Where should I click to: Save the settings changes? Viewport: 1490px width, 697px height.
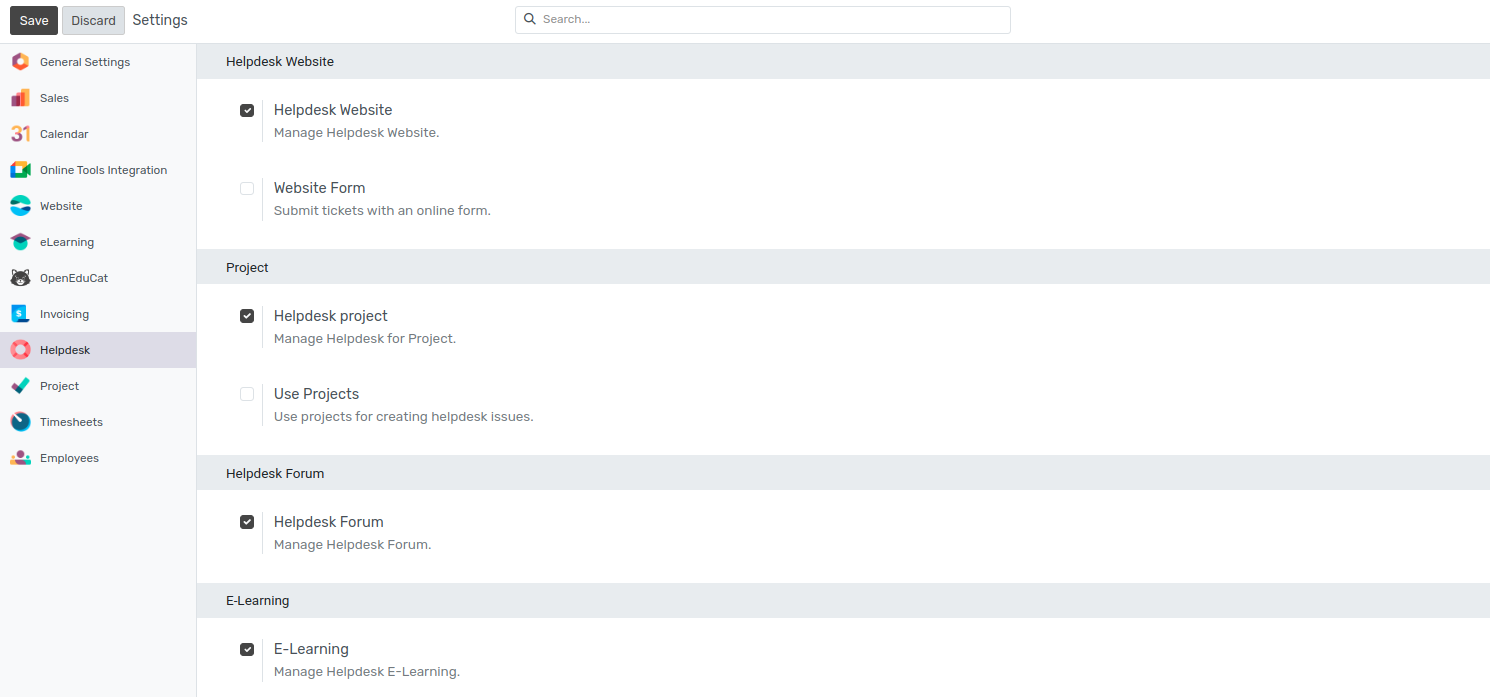click(x=34, y=20)
